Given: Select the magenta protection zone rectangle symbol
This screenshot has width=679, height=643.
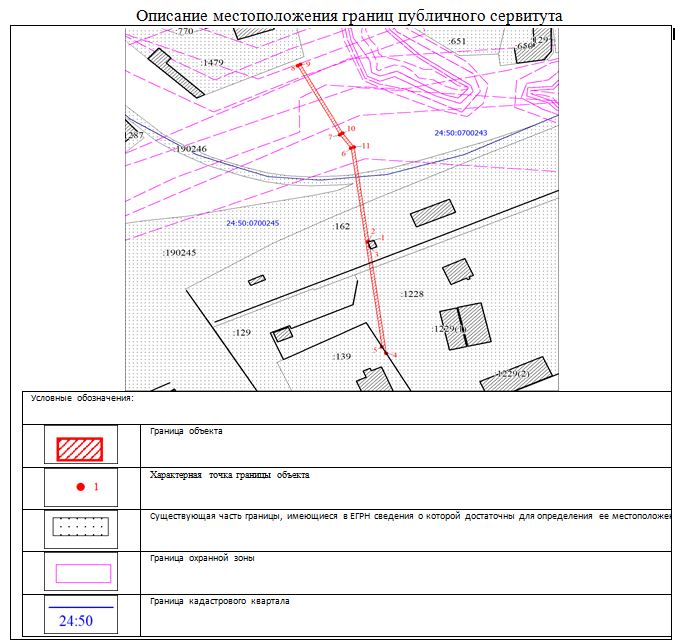Looking at the screenshot, I should 81,573.
